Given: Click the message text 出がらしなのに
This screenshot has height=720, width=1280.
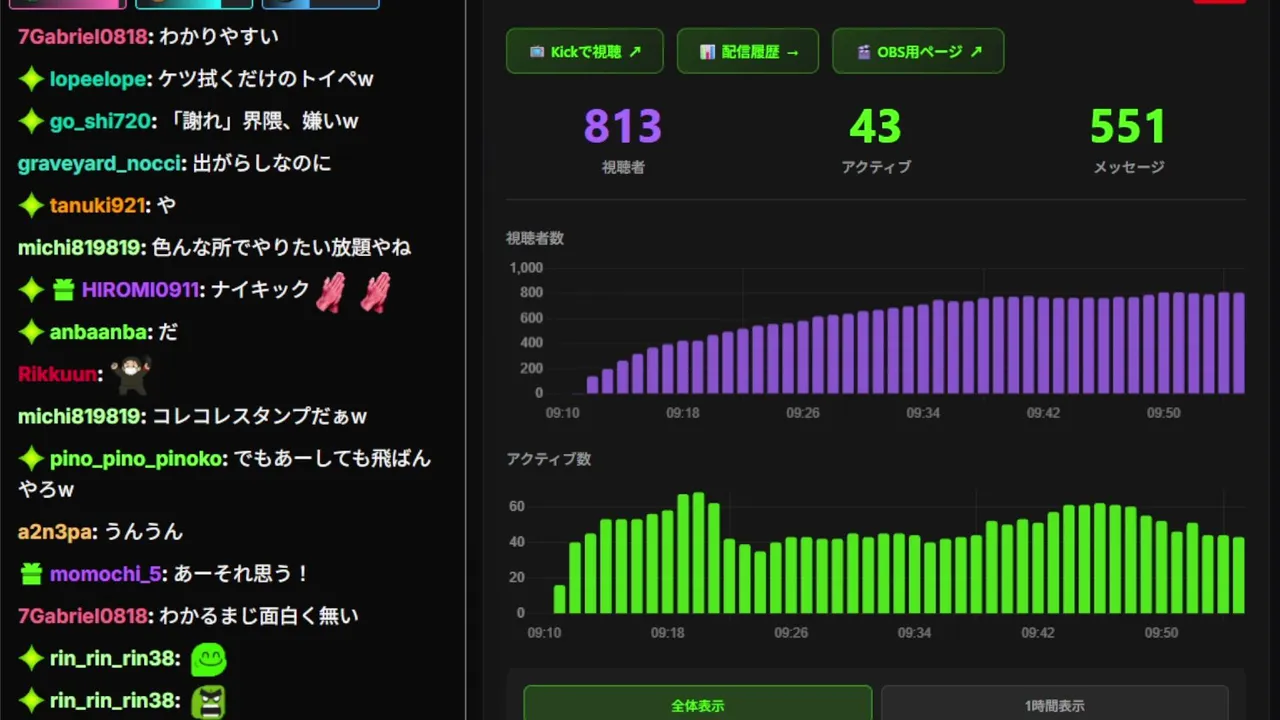Looking at the screenshot, I should (262, 163).
